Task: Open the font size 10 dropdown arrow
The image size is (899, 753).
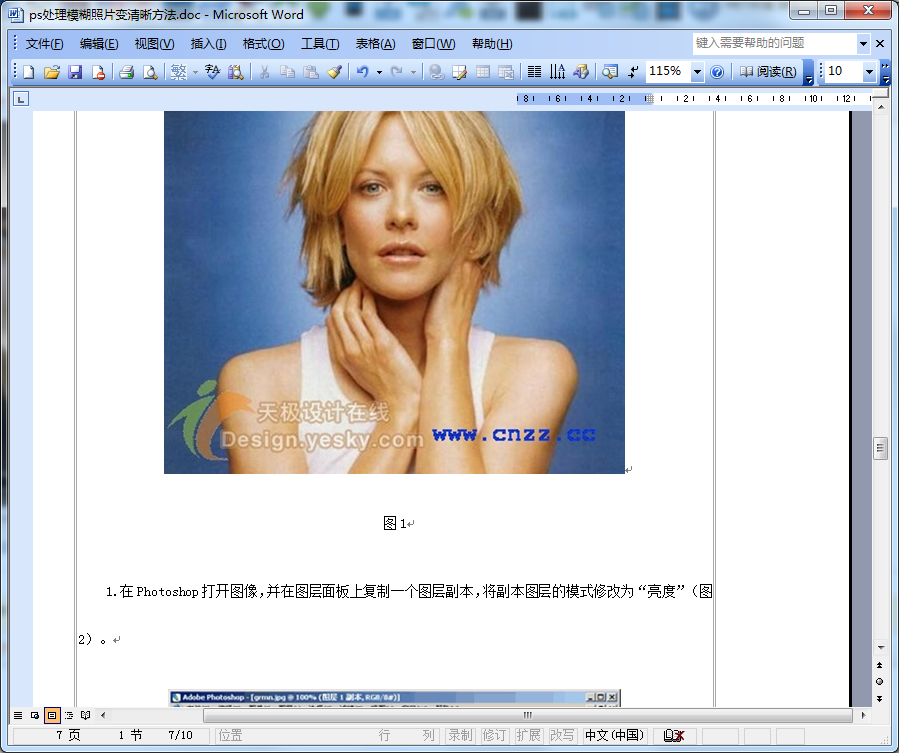Action: (x=869, y=72)
